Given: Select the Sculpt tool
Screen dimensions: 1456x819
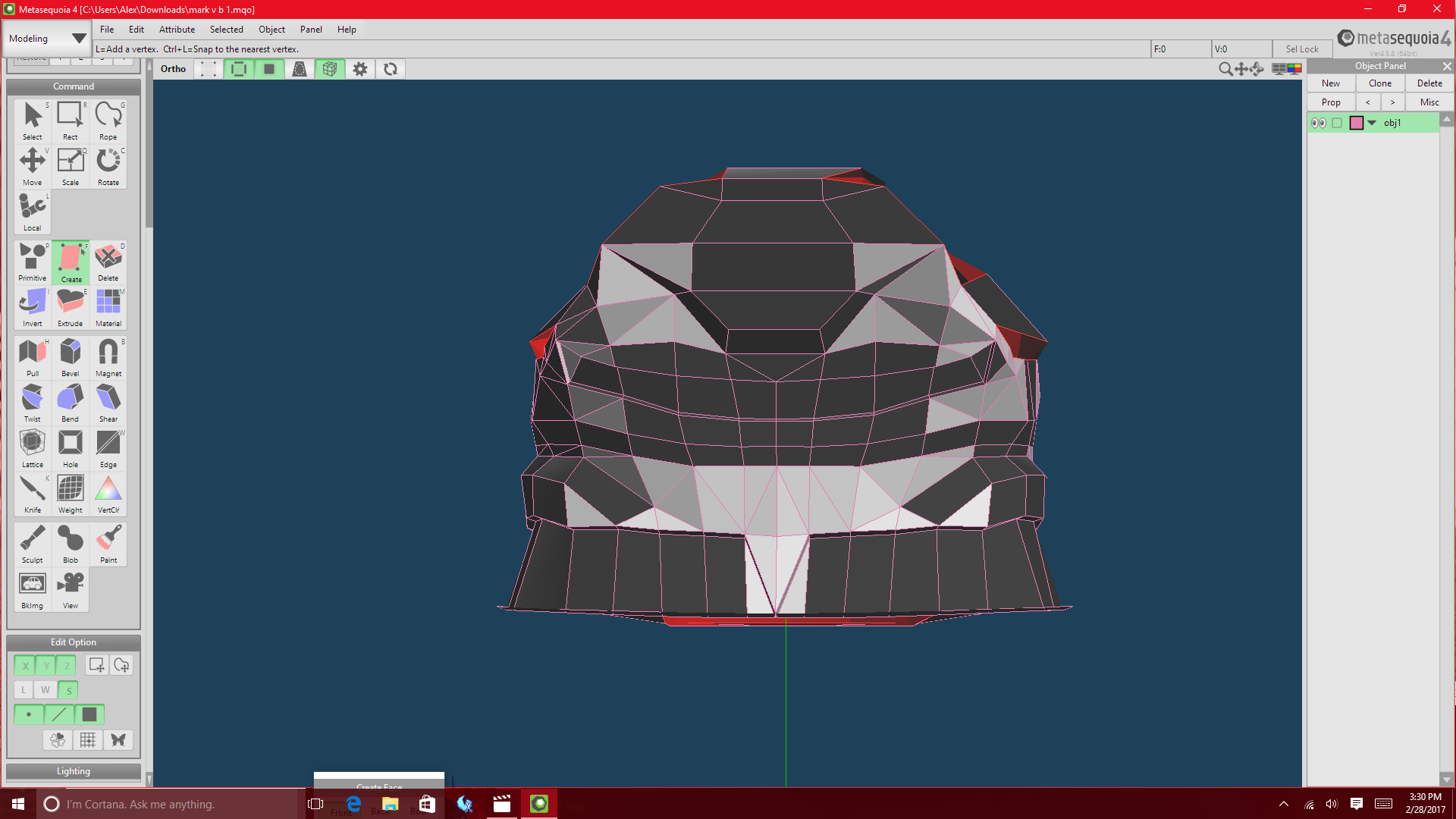Looking at the screenshot, I should point(33,544).
